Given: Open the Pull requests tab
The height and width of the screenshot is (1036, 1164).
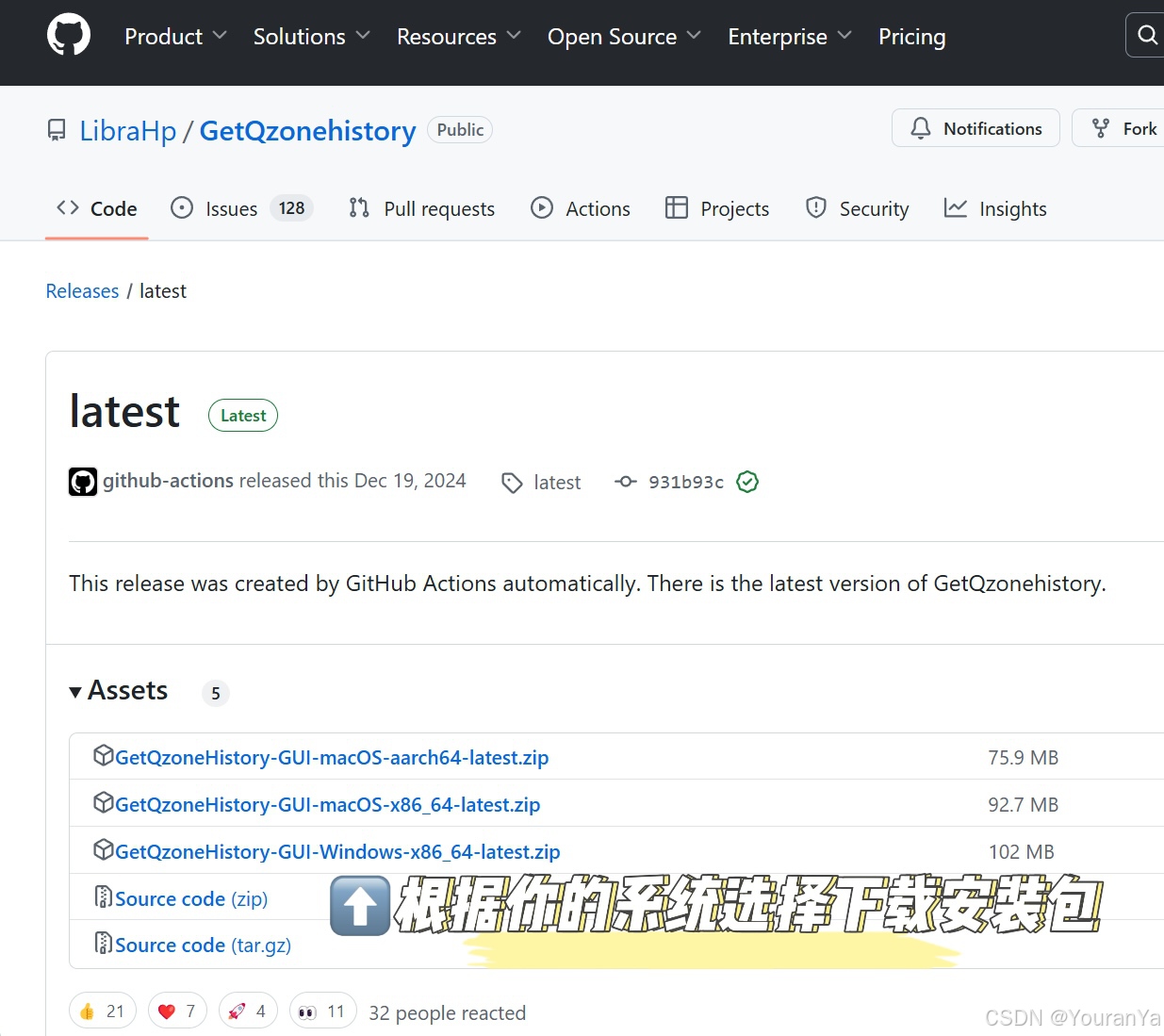Looking at the screenshot, I should click(421, 208).
